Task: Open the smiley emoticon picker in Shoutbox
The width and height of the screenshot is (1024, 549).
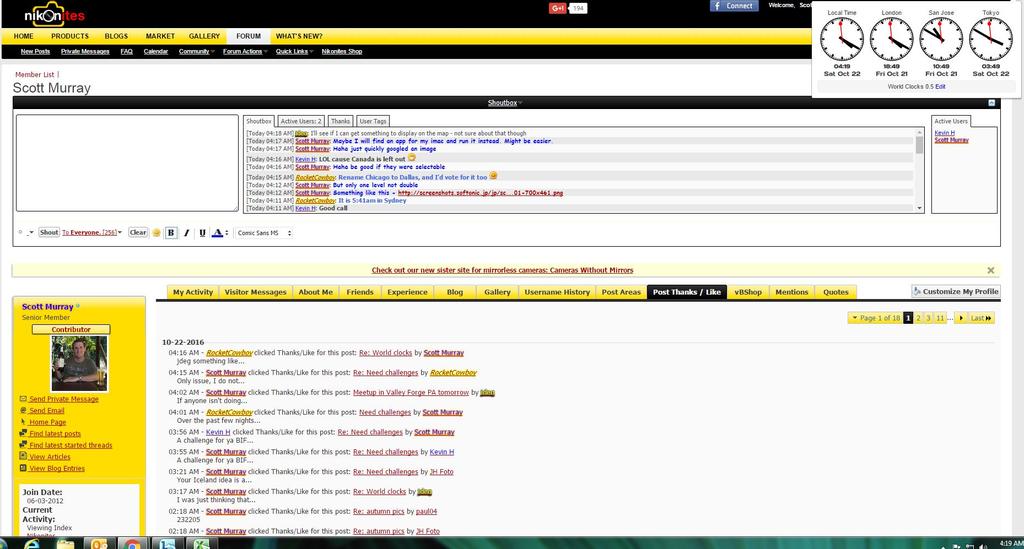Action: click(x=157, y=233)
